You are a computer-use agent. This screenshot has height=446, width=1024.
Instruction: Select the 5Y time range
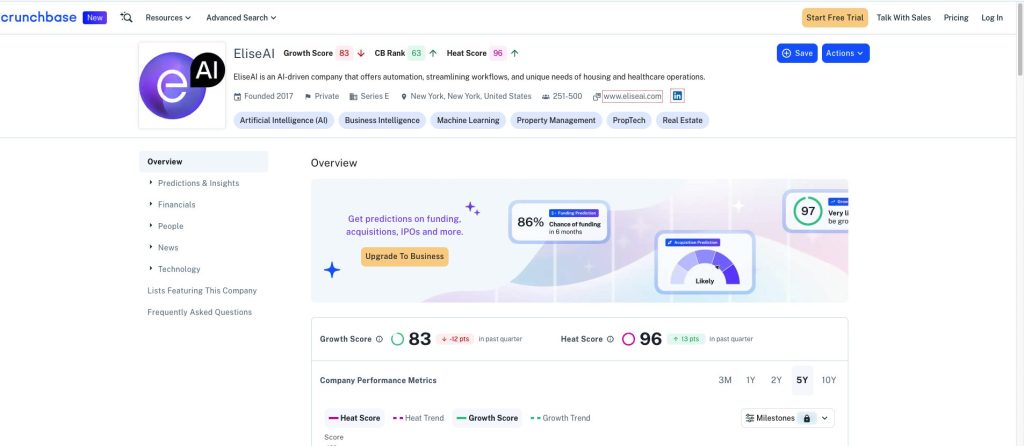[802, 380]
